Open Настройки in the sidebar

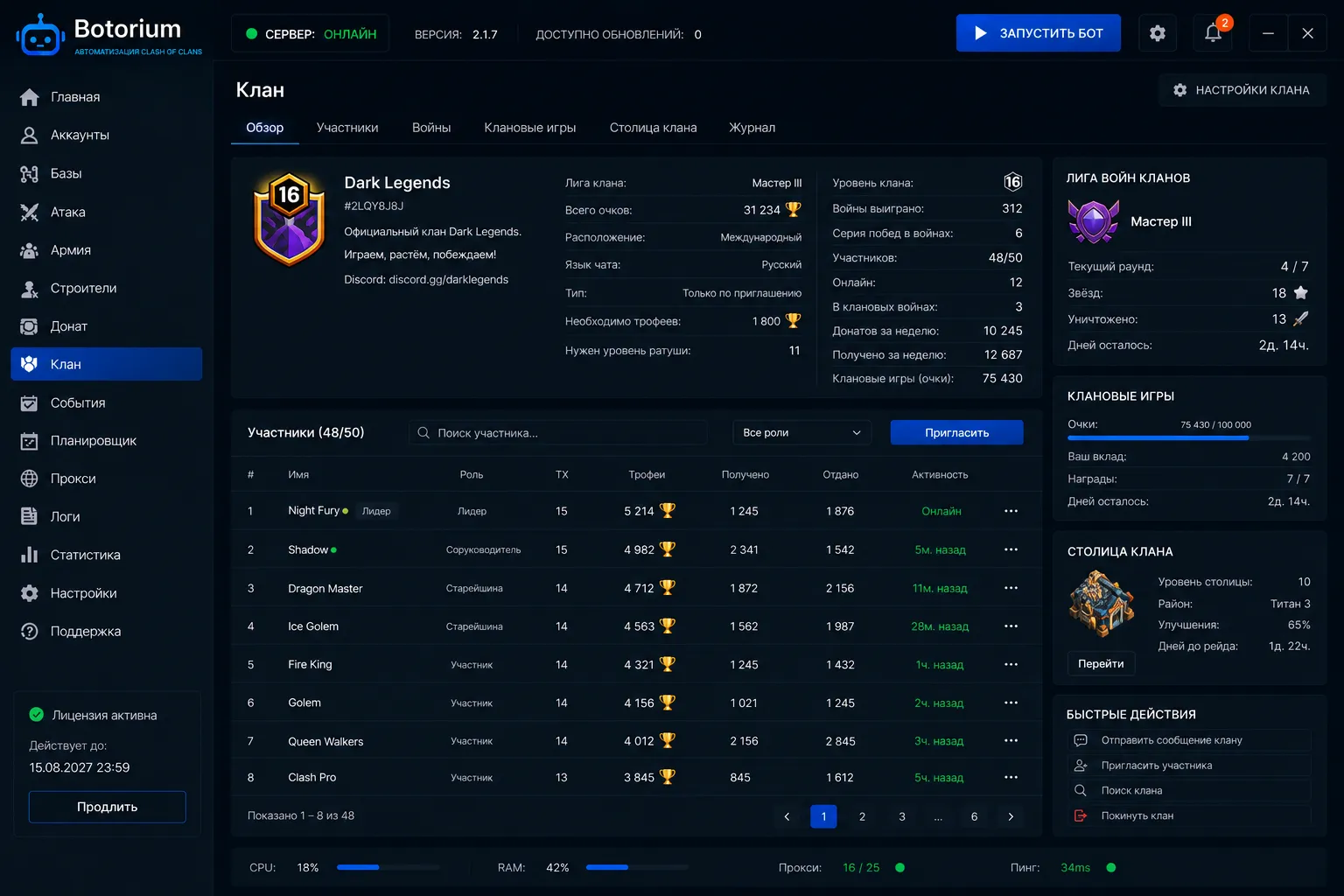pos(107,593)
